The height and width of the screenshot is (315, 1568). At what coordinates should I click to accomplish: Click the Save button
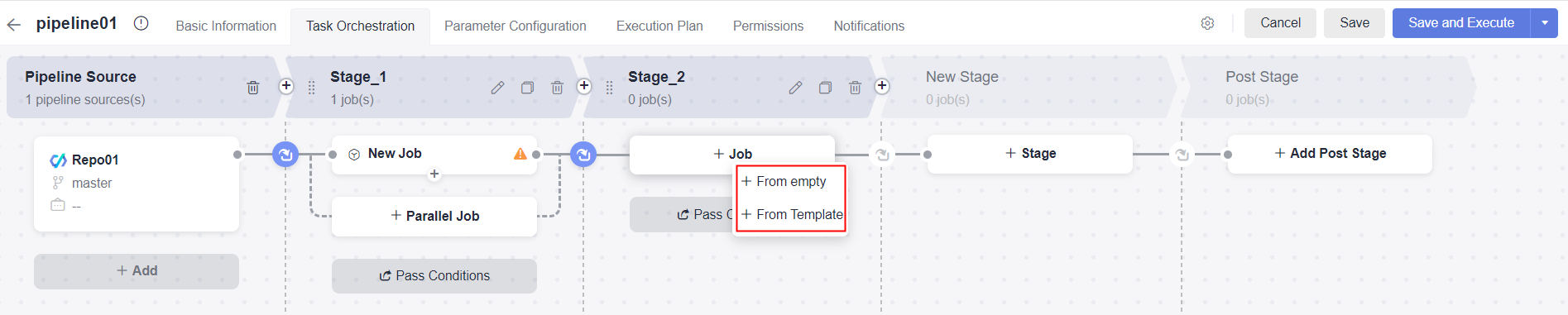coord(1355,23)
